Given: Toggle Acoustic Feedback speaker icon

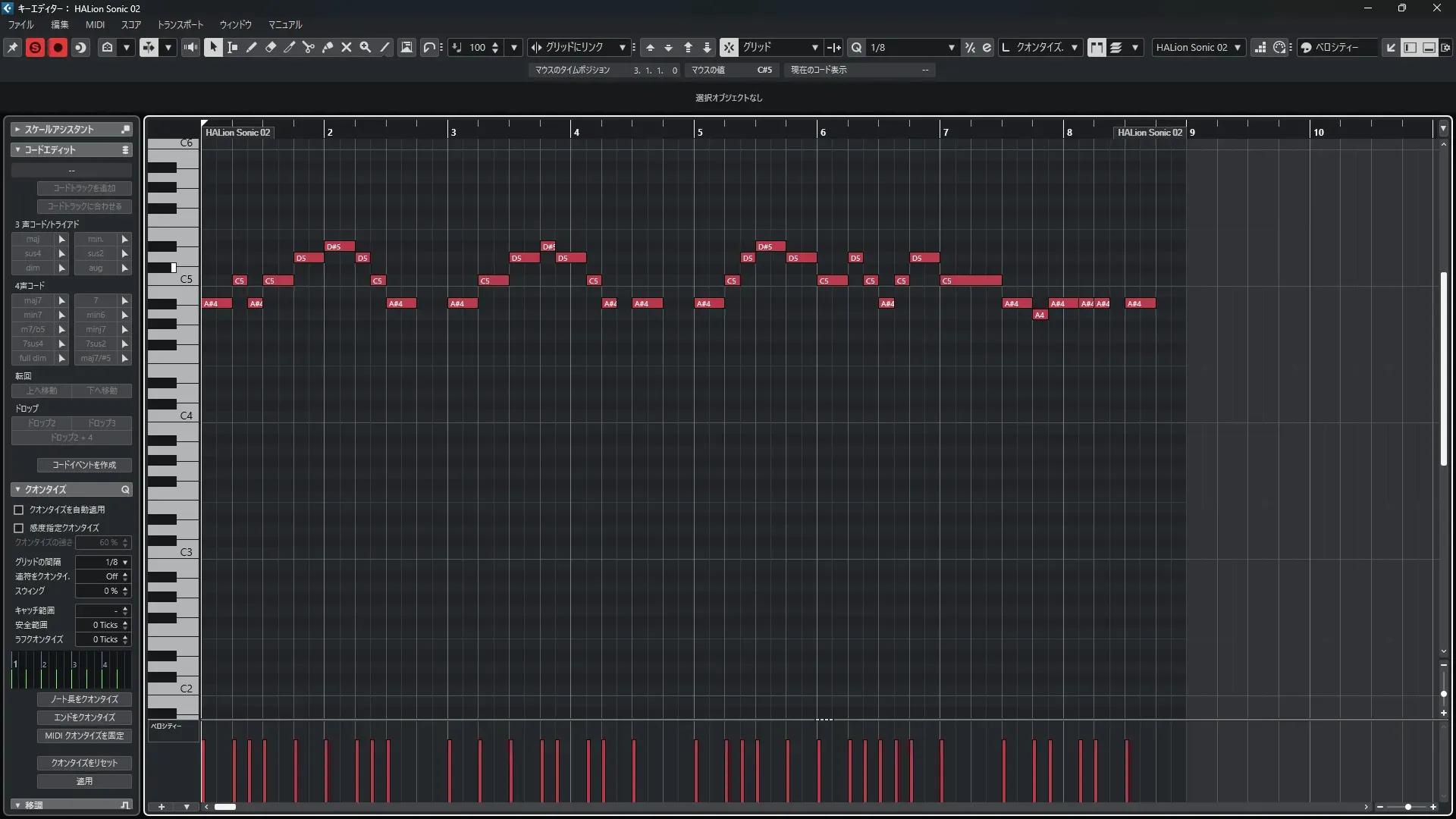Looking at the screenshot, I should pos(190,47).
